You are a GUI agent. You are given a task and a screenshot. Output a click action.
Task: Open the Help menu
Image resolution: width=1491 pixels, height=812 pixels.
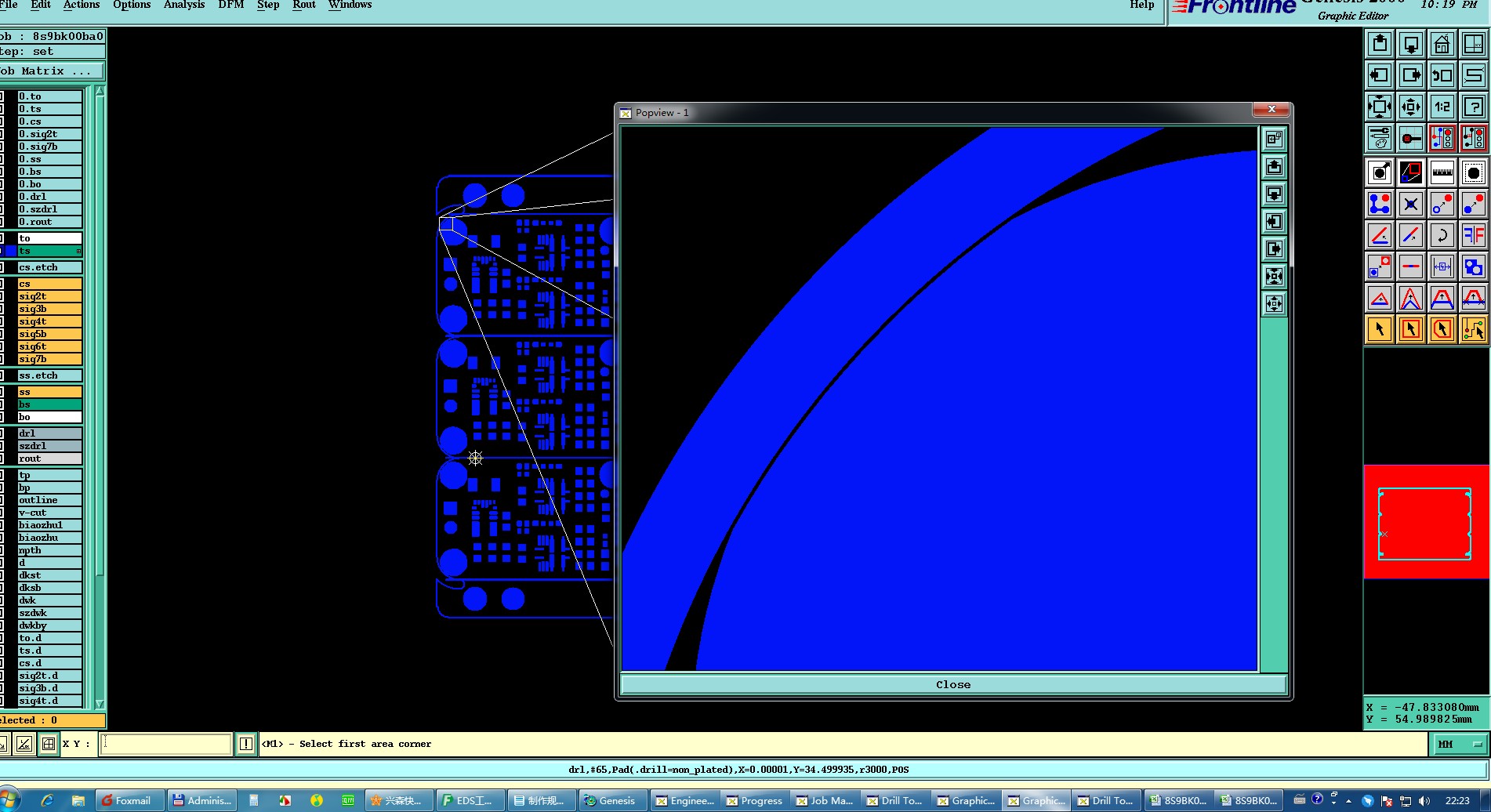pyautogui.click(x=1141, y=5)
